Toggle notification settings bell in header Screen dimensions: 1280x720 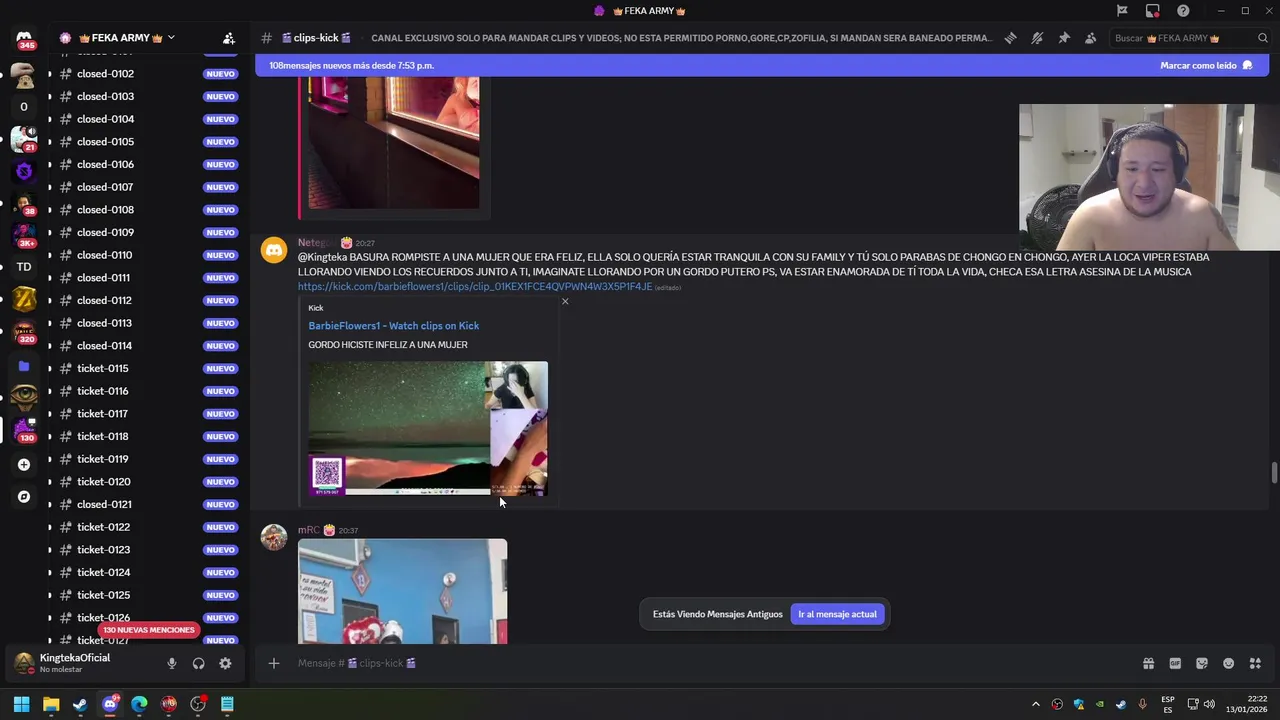tap(1037, 38)
